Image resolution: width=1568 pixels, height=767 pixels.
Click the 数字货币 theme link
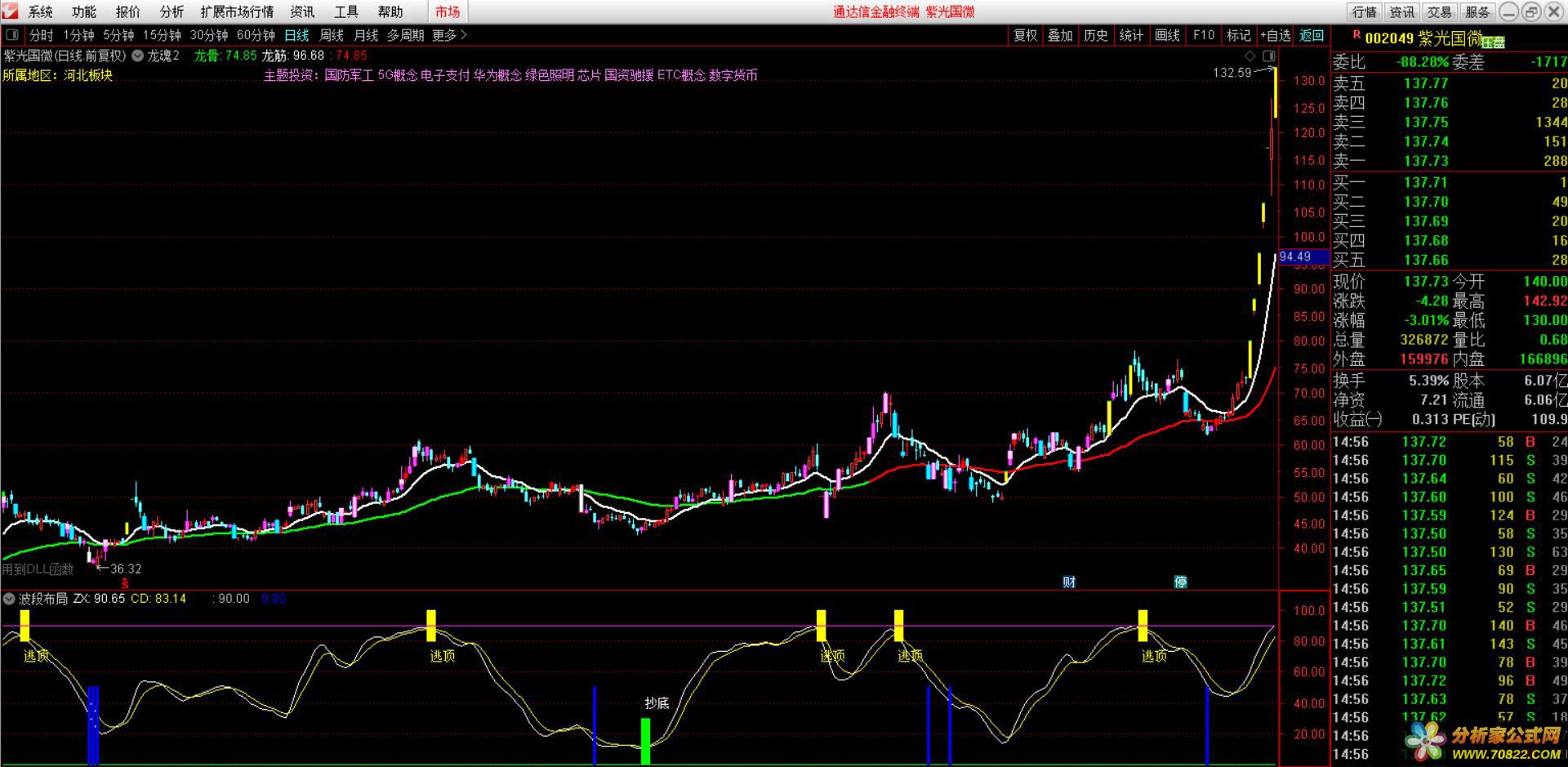[733, 75]
